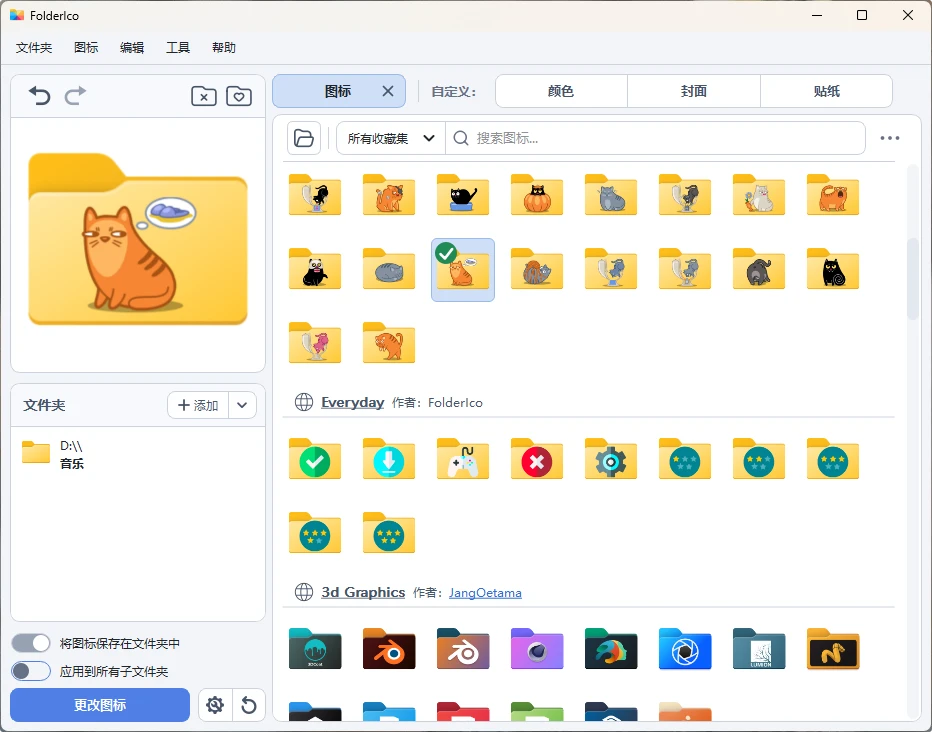This screenshot has height=732, width=932.
Task: Select the pumpkin cat folder icon
Action: [x=537, y=195]
